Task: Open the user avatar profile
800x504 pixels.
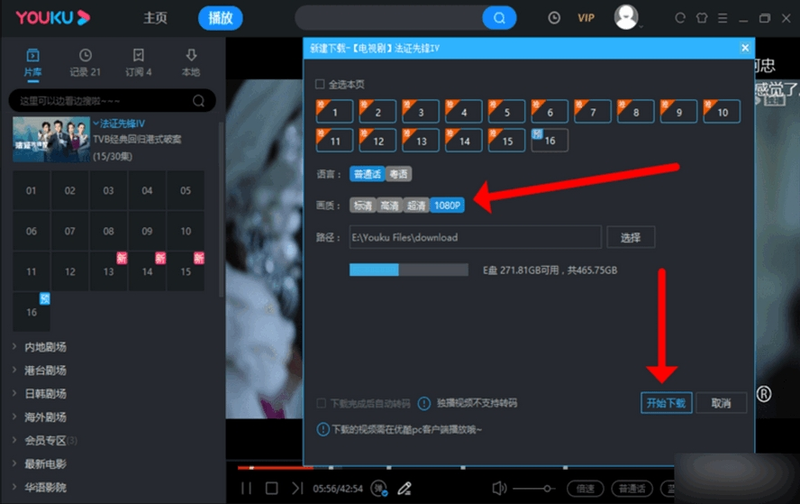Action: [626, 17]
